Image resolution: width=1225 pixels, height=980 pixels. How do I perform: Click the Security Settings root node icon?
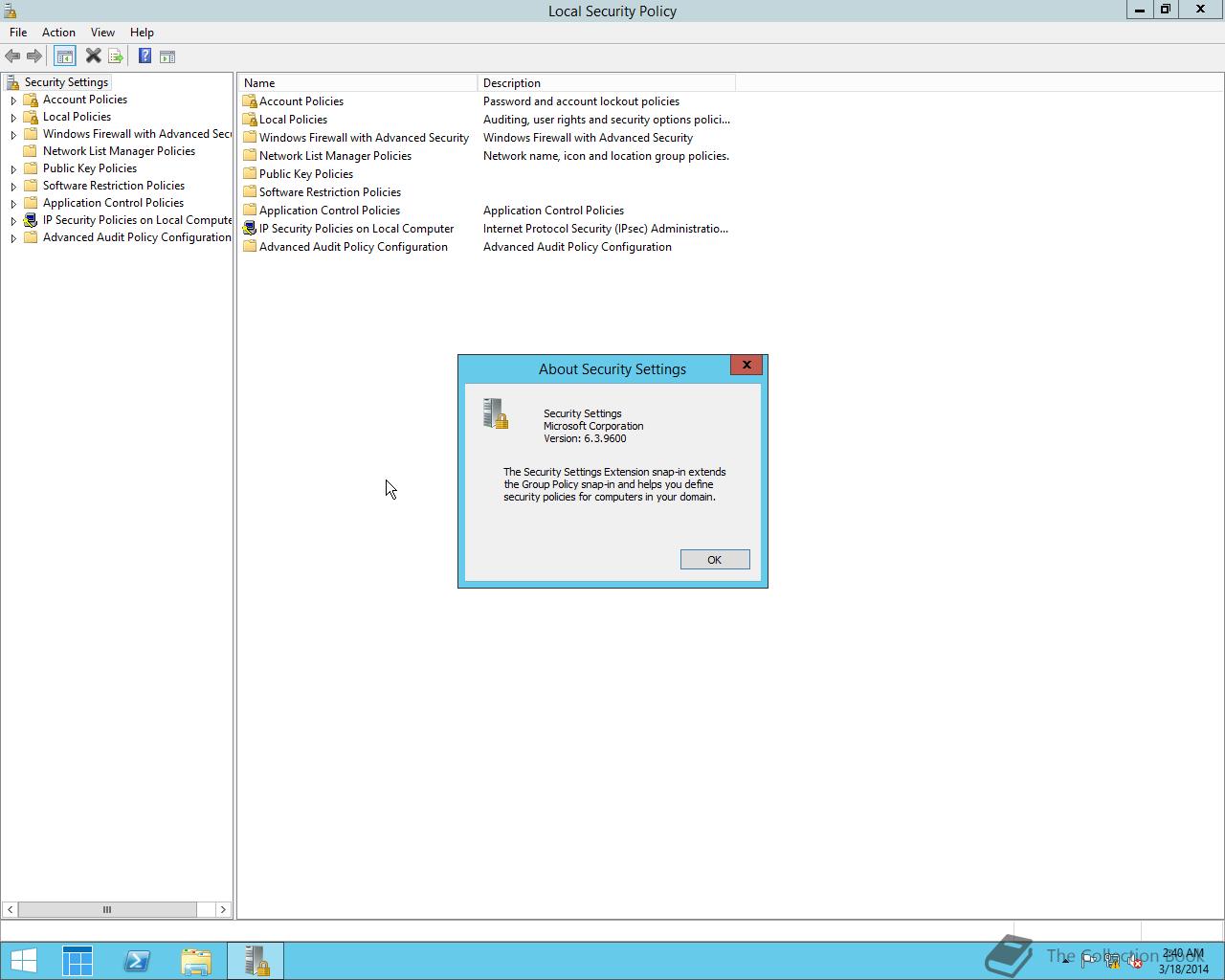coord(12,82)
